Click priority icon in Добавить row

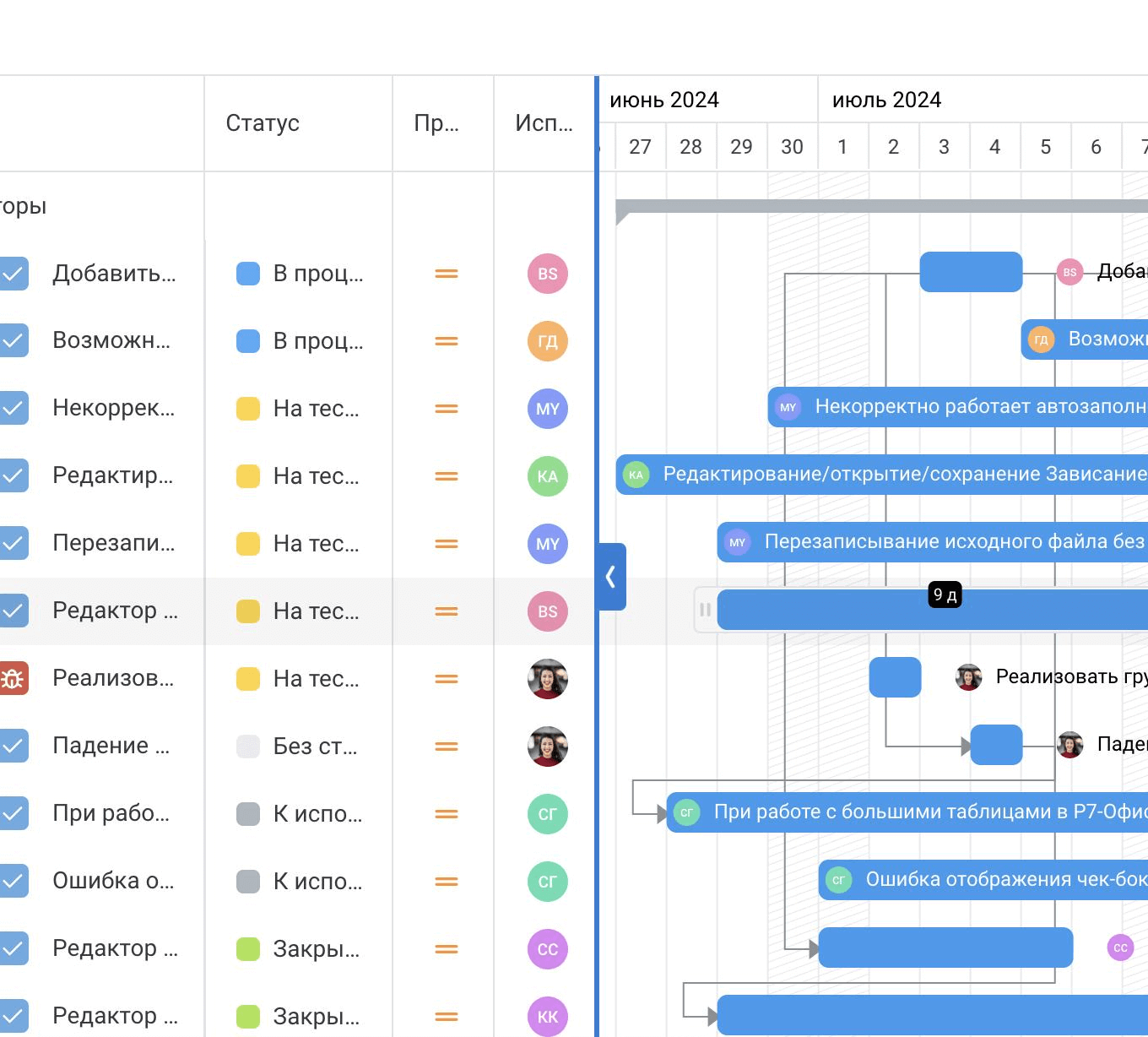447,274
